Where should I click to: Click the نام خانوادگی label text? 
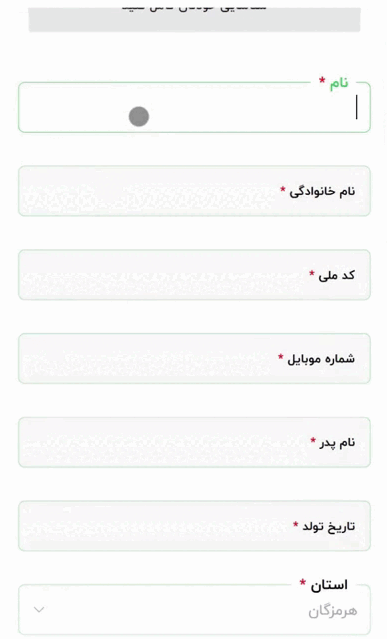[x=322, y=191]
